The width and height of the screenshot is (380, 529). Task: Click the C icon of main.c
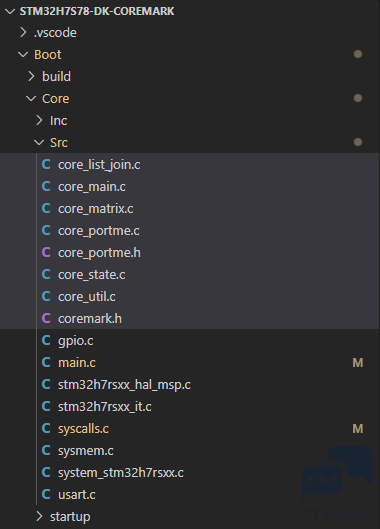(x=46, y=362)
